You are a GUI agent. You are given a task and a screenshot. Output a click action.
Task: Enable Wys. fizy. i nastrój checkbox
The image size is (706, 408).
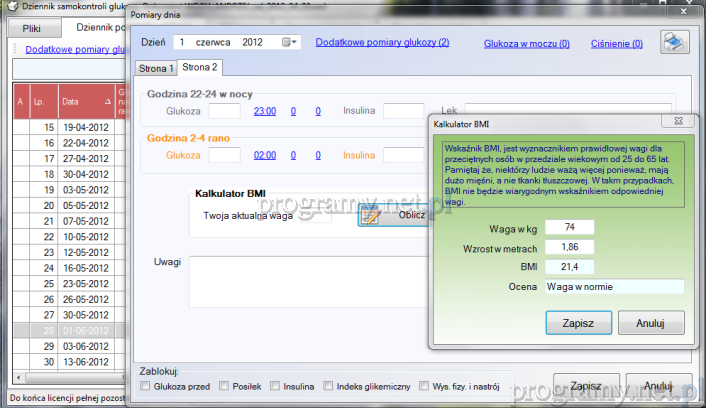(426, 385)
